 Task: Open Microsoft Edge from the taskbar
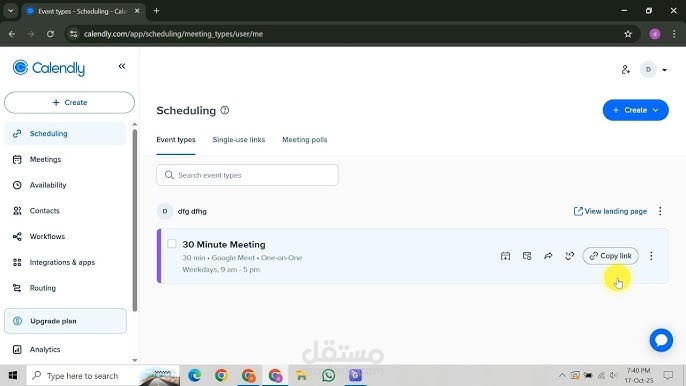194,375
